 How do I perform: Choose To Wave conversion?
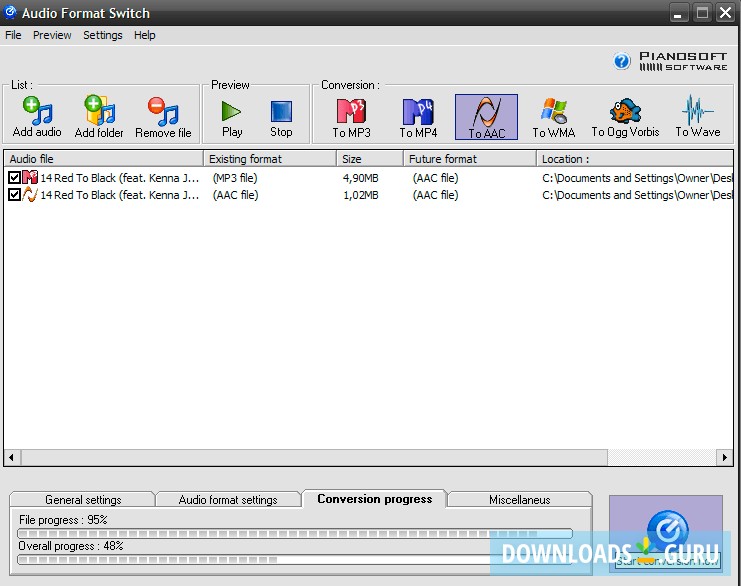point(698,116)
